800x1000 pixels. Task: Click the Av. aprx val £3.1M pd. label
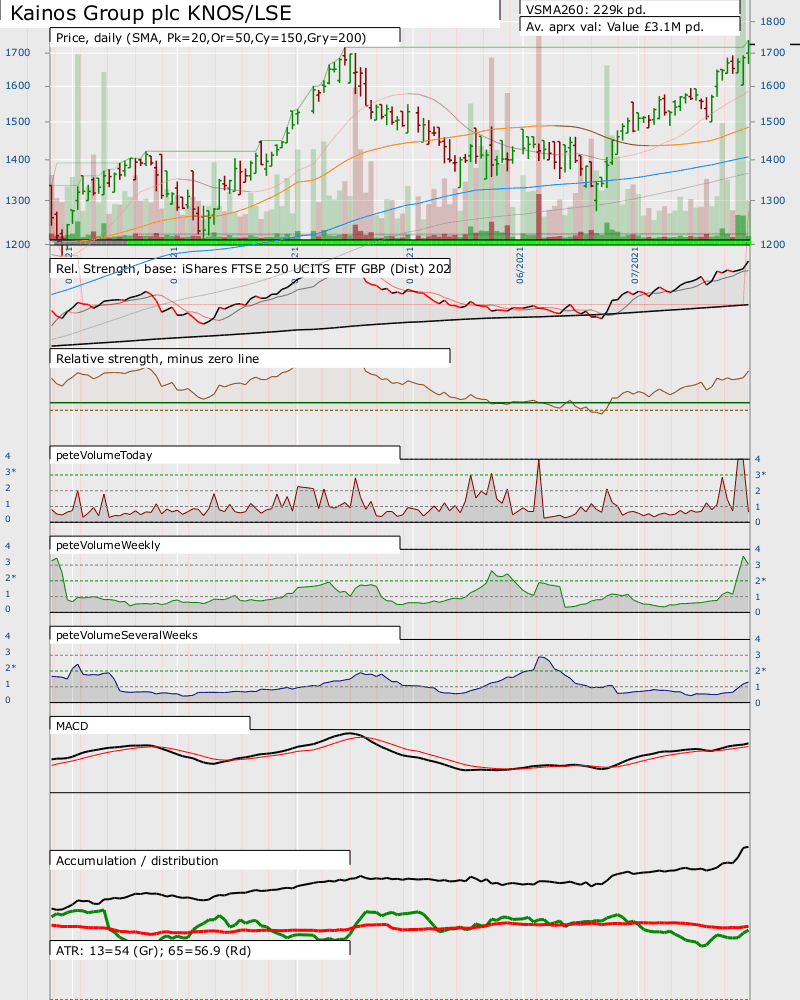615,27
